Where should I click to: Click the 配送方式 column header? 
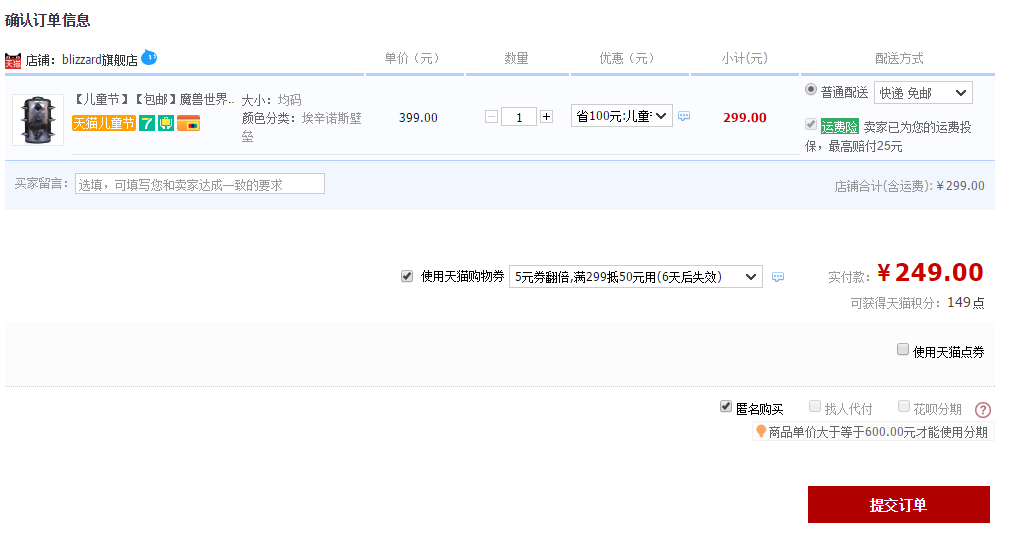(899, 58)
